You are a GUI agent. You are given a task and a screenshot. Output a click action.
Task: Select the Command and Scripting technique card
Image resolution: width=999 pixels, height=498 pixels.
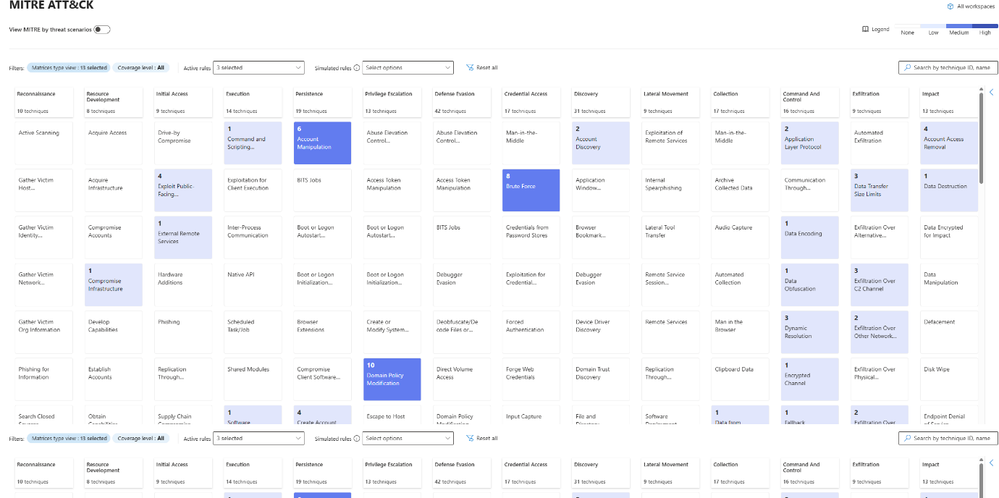pyautogui.click(x=253, y=143)
